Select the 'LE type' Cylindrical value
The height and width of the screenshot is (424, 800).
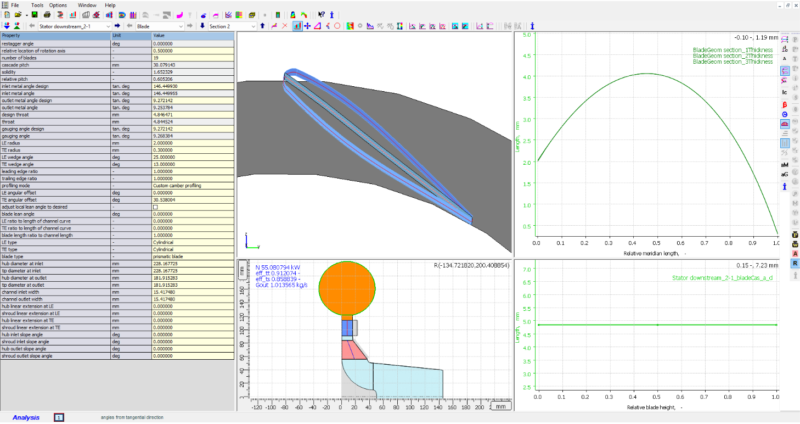(193, 242)
